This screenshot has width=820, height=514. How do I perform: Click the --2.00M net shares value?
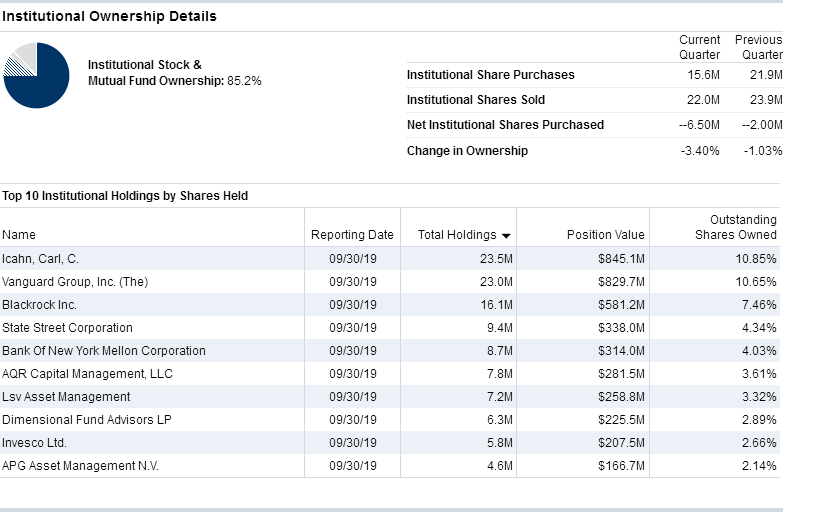(762, 125)
